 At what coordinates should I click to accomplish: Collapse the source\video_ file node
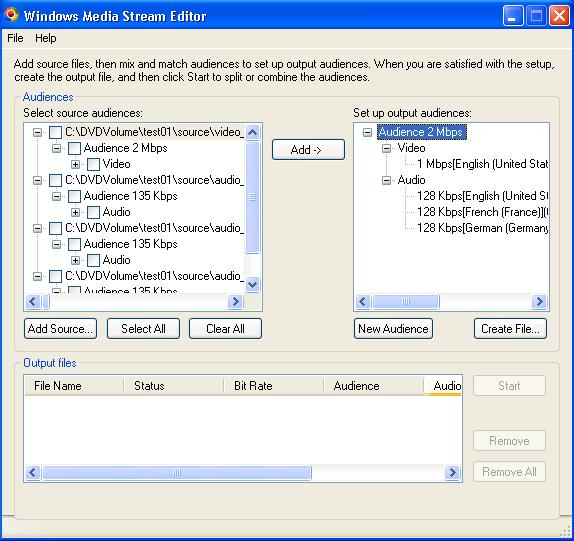pos(37,133)
